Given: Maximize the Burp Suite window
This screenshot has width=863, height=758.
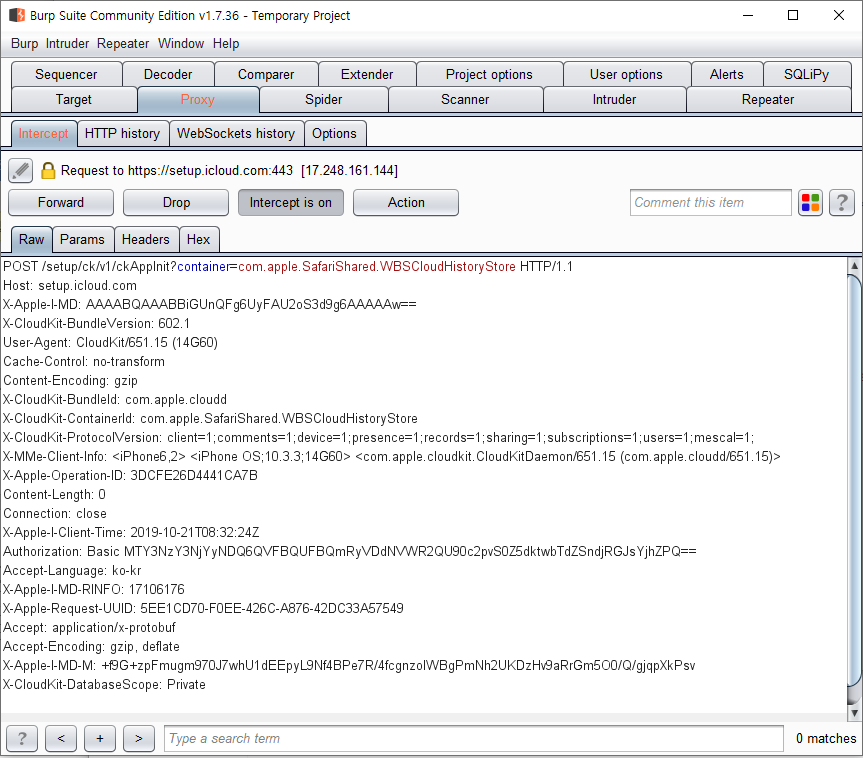Looking at the screenshot, I should (793, 15).
